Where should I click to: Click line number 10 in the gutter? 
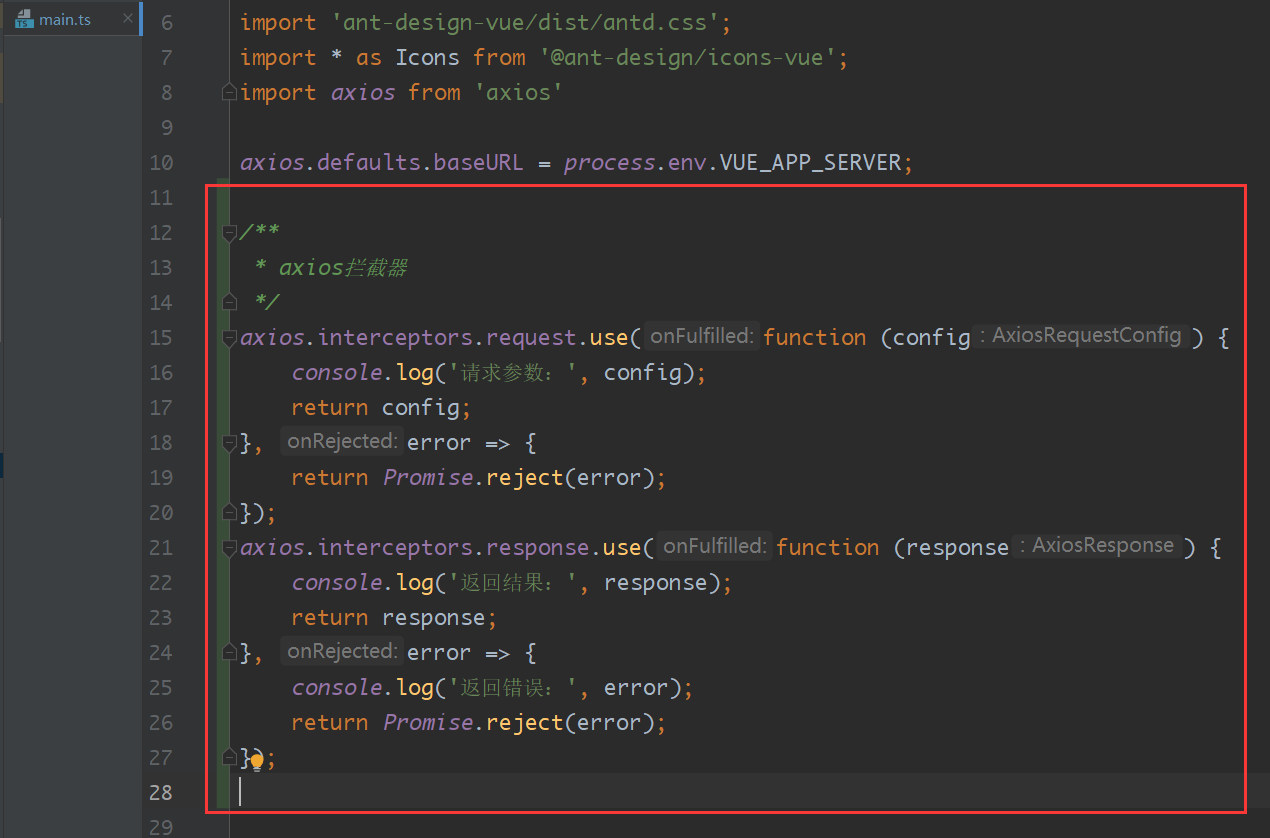tap(160, 162)
